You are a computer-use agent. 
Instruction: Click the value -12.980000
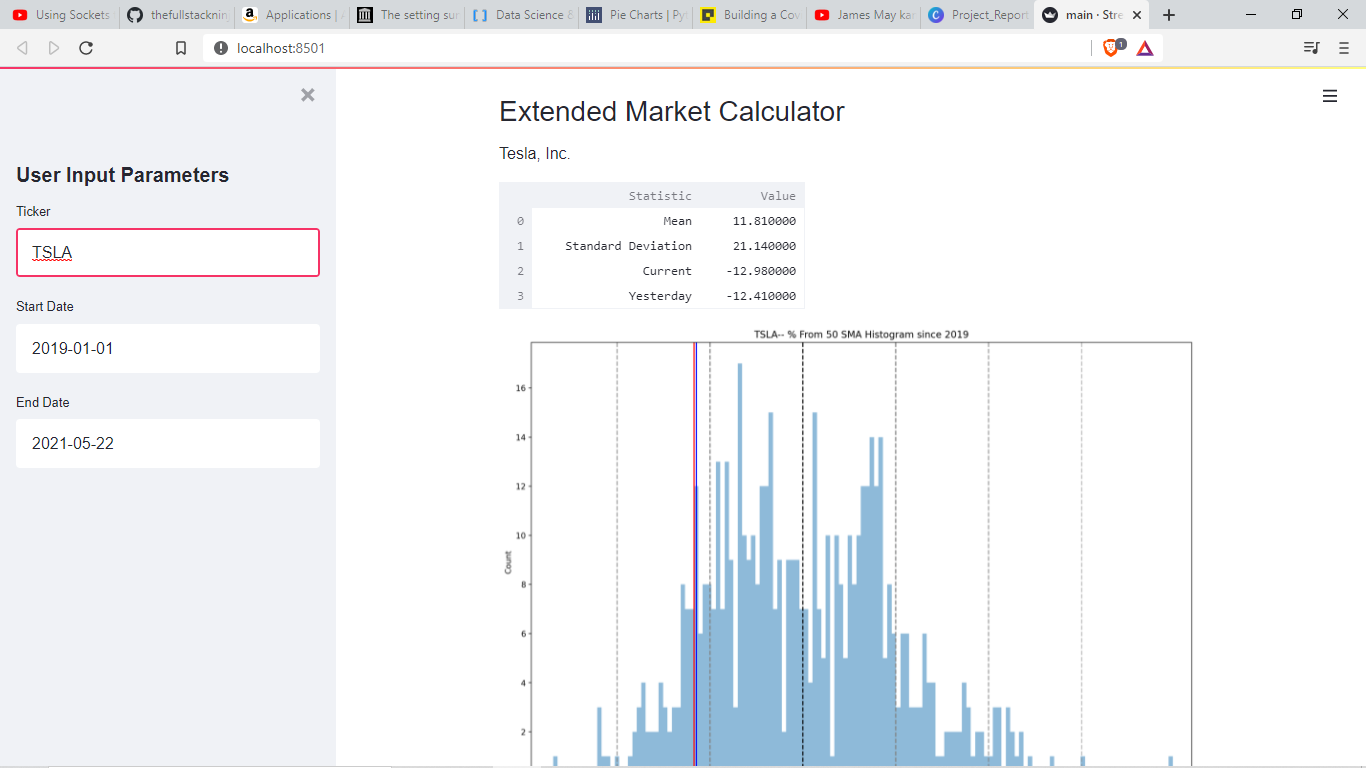click(761, 271)
